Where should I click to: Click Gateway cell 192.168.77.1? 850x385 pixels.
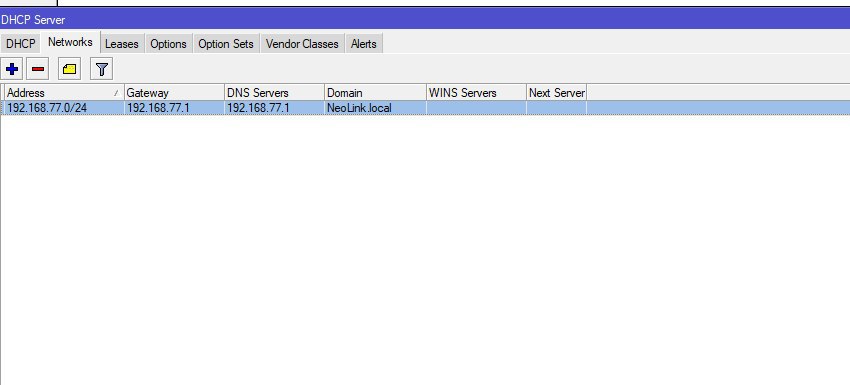(174, 108)
